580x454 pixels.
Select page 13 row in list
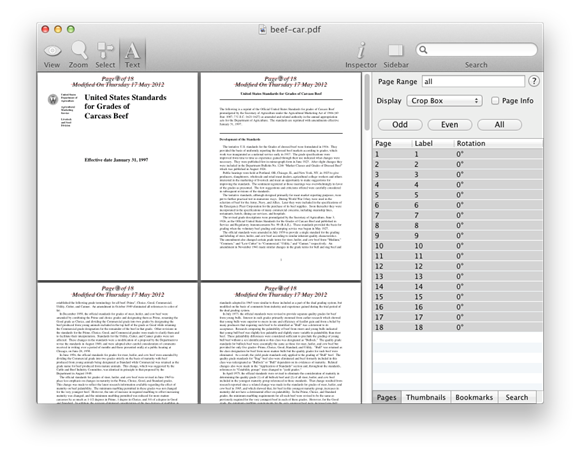pos(458,276)
